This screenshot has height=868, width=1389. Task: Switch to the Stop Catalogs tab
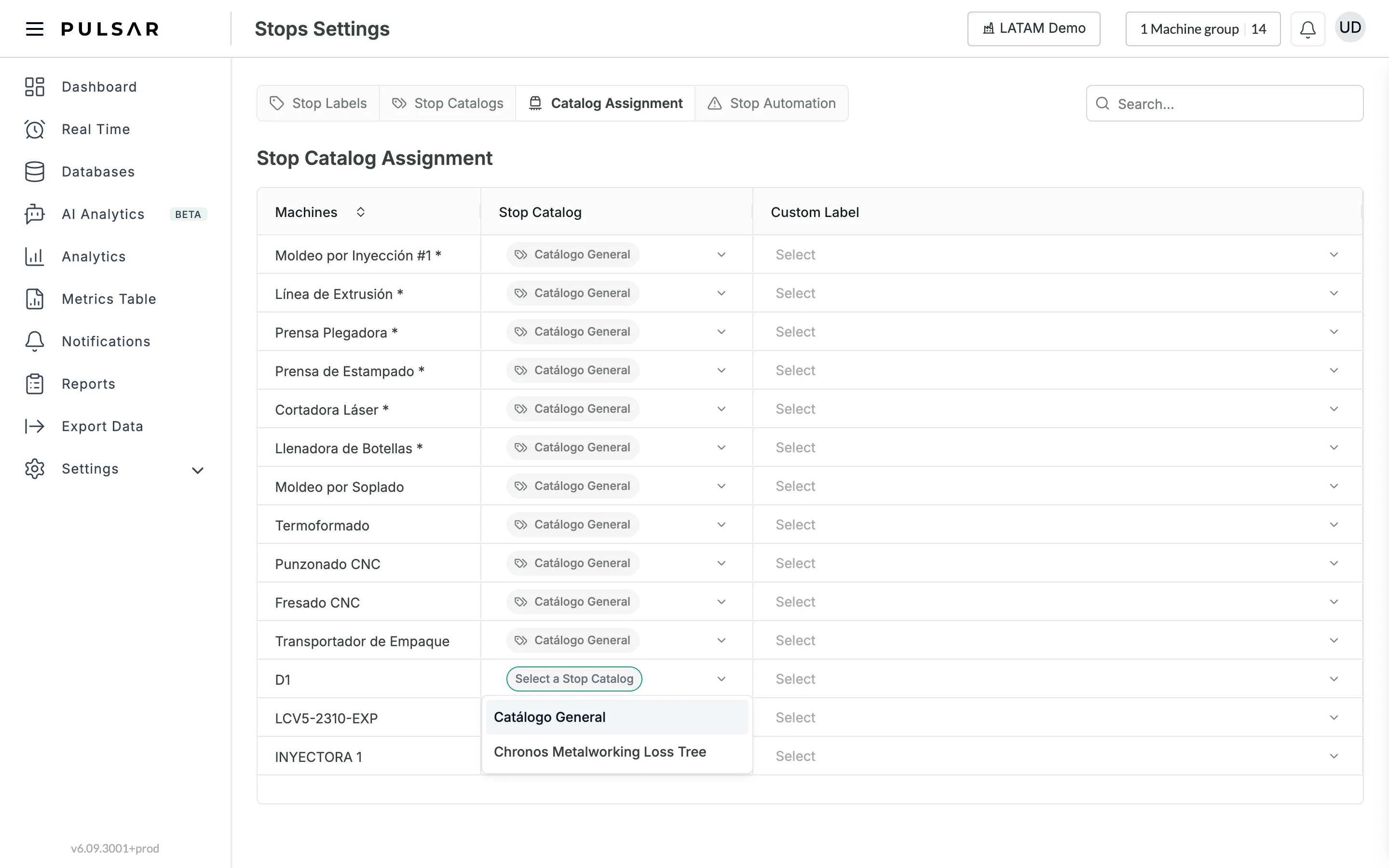point(448,103)
